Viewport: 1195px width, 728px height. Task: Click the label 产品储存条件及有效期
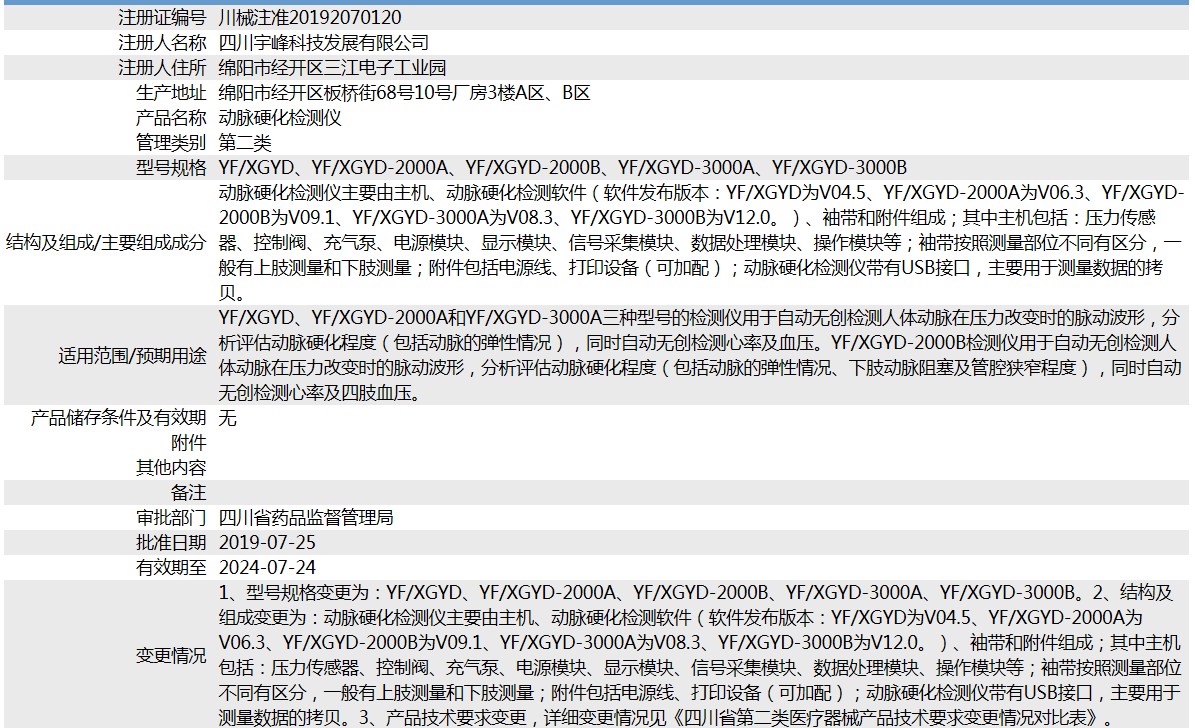pos(118,418)
